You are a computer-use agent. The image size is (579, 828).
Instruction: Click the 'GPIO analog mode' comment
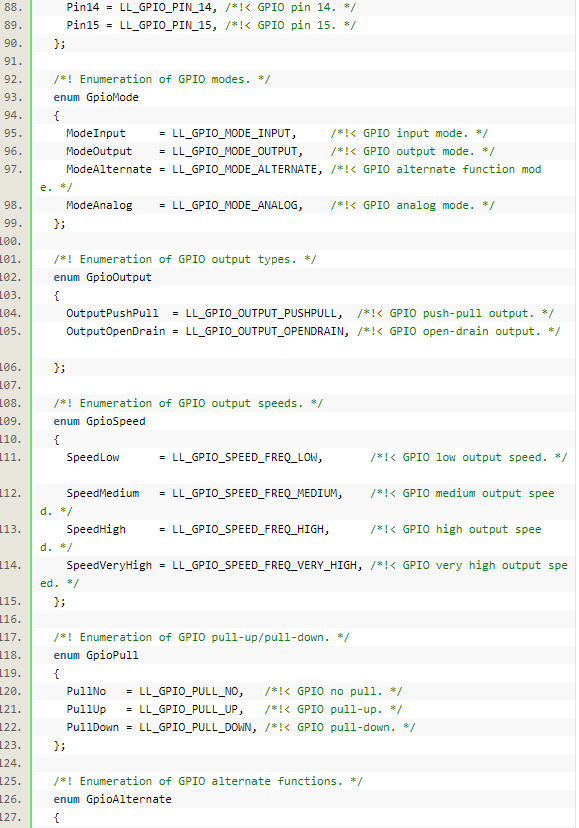tap(413, 205)
